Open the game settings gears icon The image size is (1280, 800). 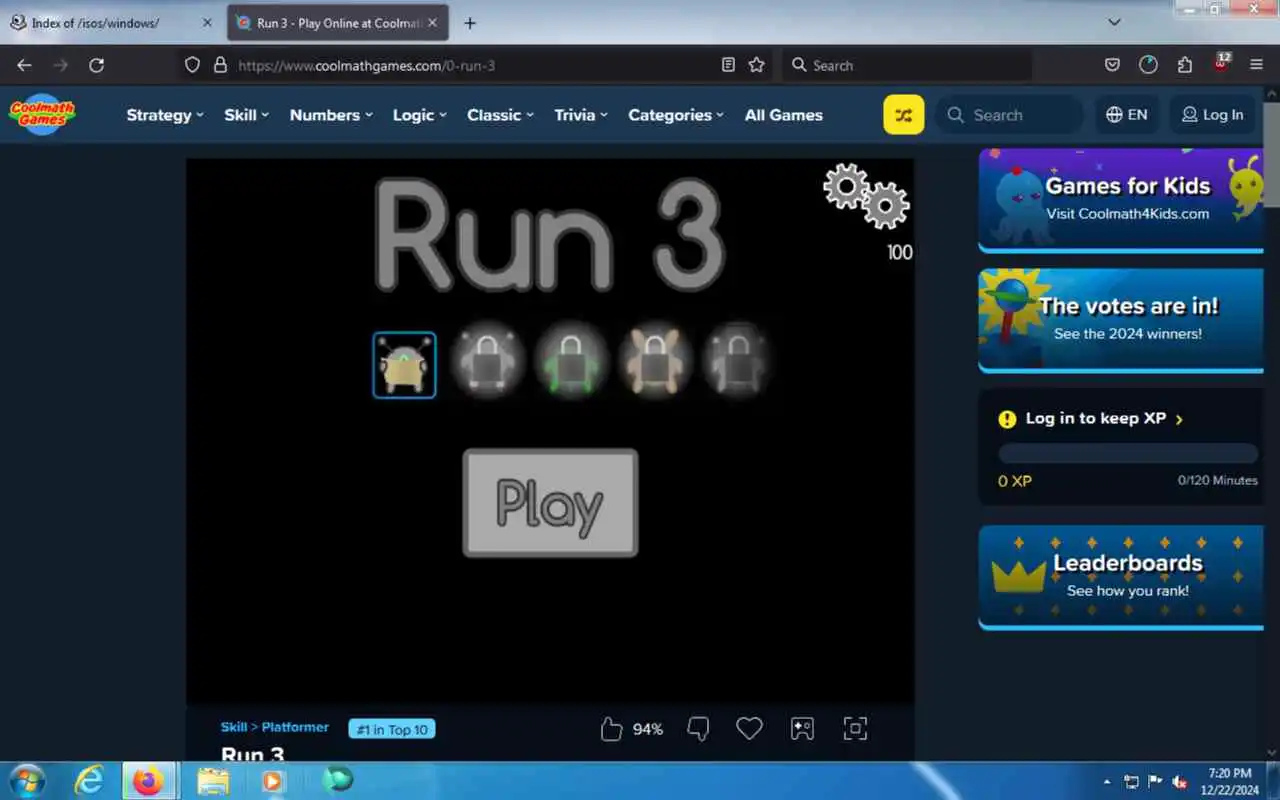coord(866,196)
